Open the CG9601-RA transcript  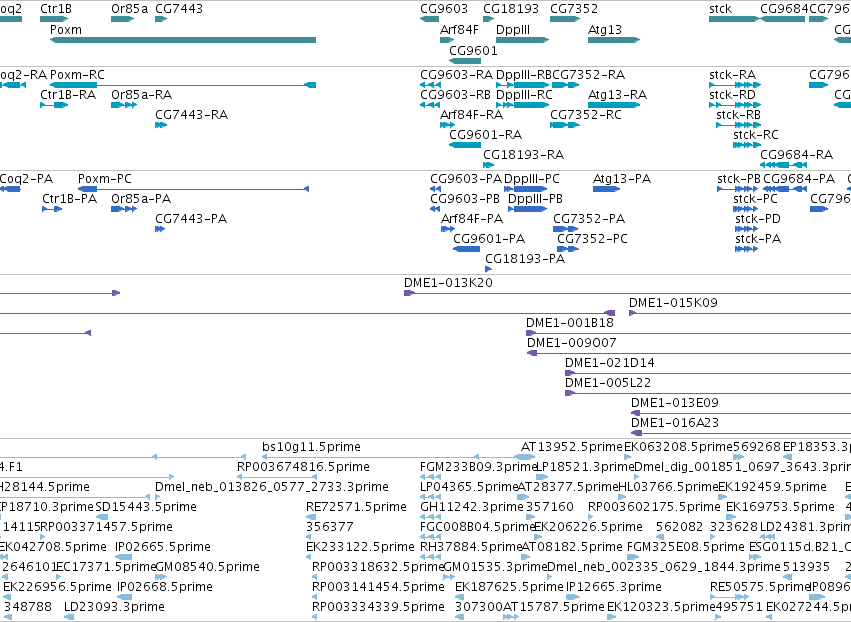(x=465, y=145)
